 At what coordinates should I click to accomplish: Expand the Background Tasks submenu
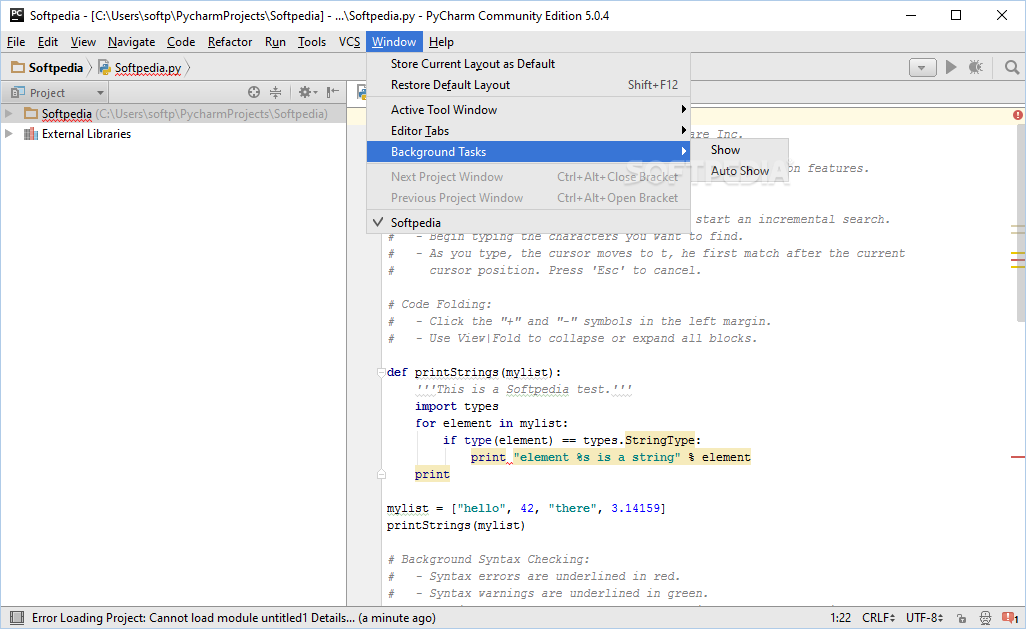point(528,151)
